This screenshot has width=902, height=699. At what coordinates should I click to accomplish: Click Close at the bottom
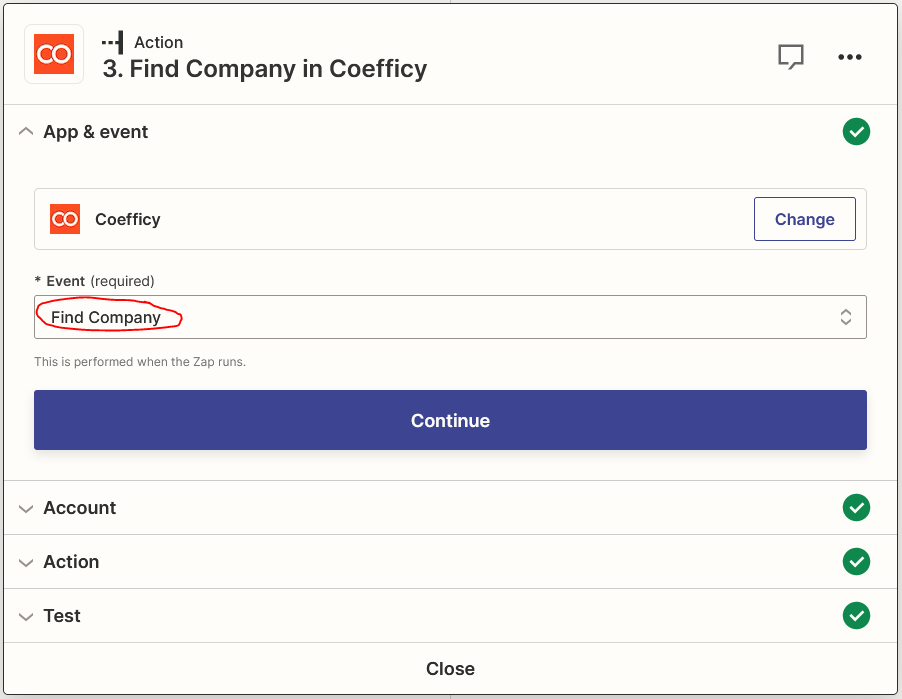click(x=450, y=669)
